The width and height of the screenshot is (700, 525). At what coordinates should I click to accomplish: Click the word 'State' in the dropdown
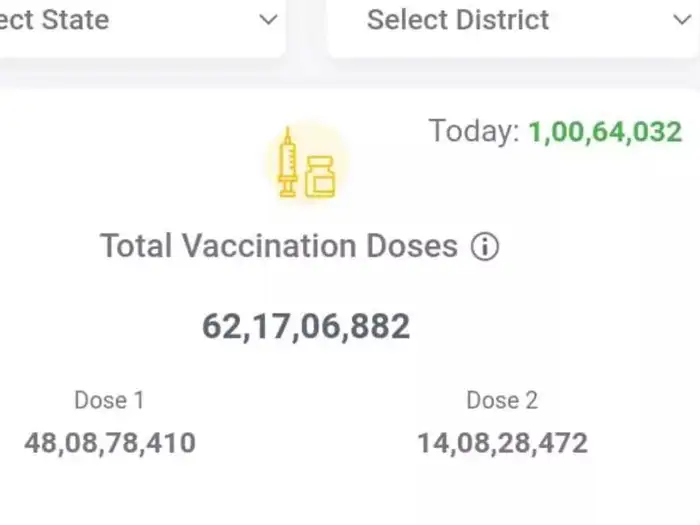[x=75, y=19]
